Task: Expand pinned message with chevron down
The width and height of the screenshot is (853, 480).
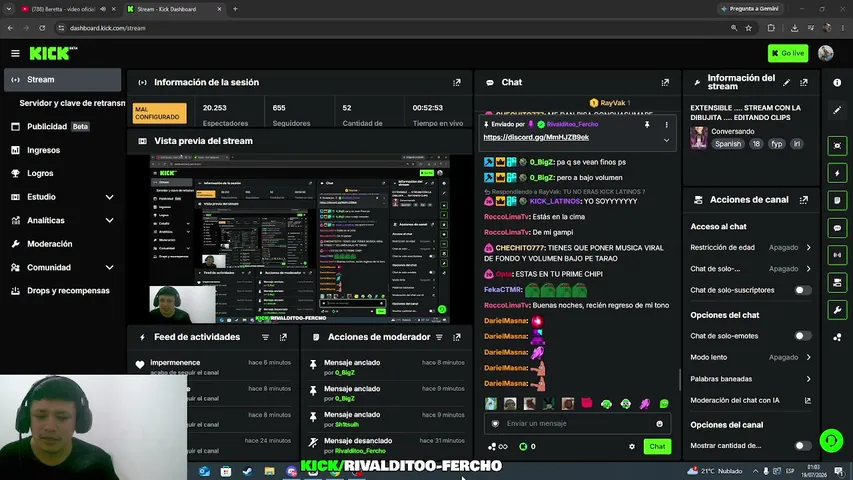Action: pos(666,140)
